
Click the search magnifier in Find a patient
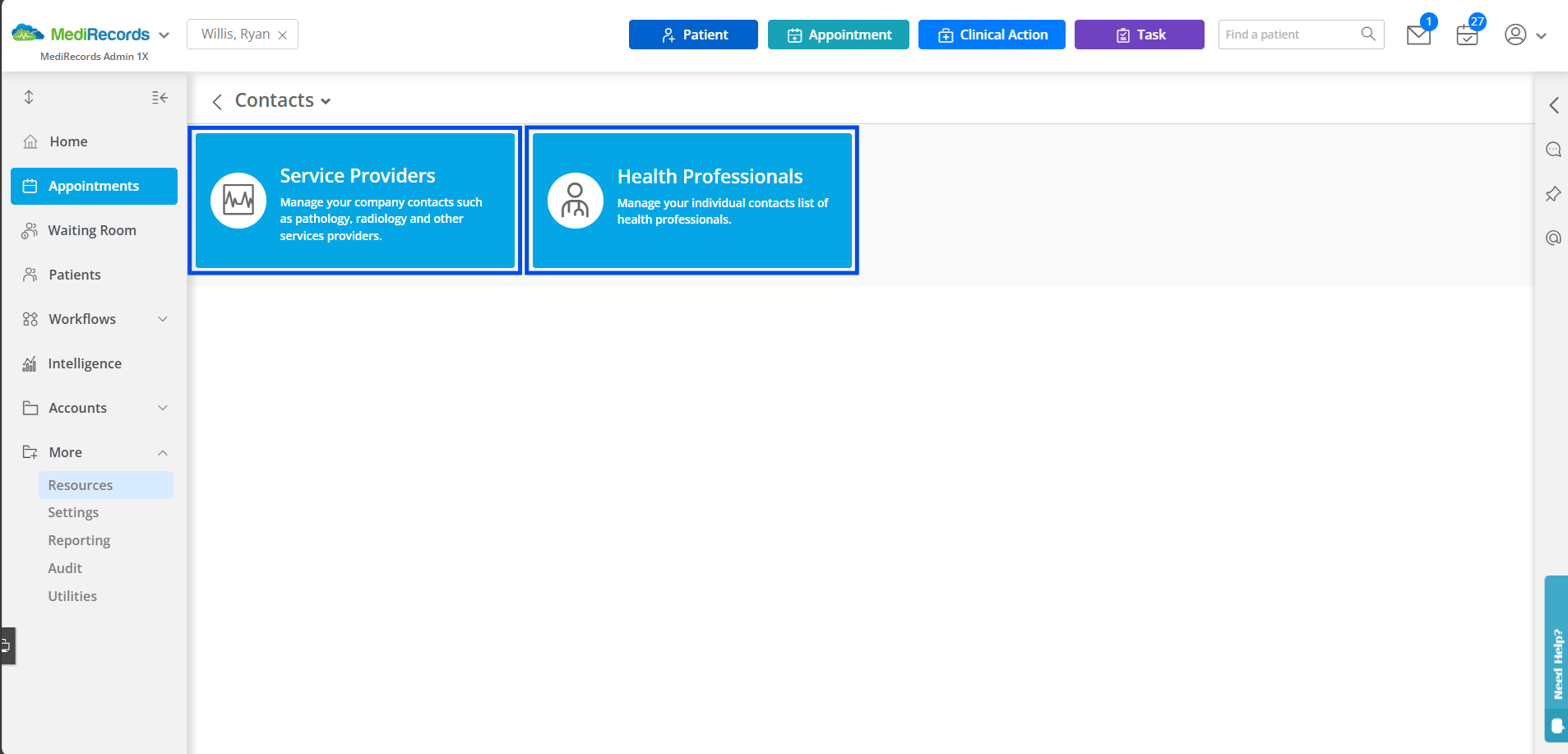pyautogui.click(x=1368, y=34)
